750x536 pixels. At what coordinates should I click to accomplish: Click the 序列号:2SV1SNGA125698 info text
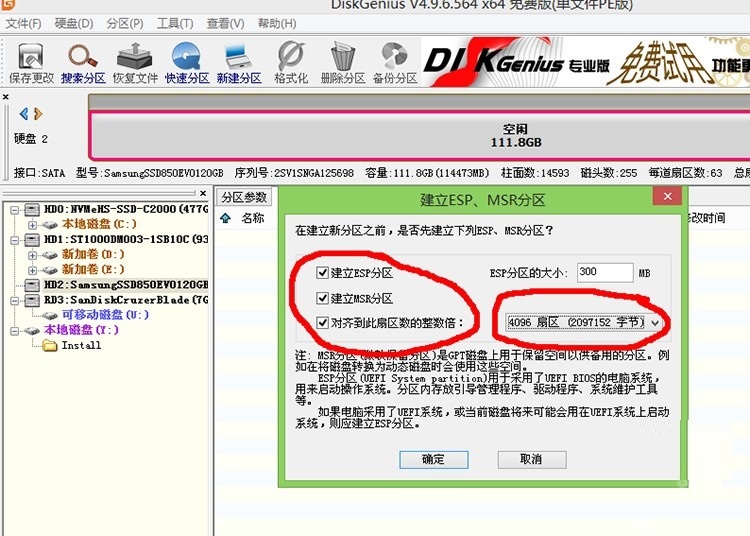pyautogui.click(x=294, y=173)
